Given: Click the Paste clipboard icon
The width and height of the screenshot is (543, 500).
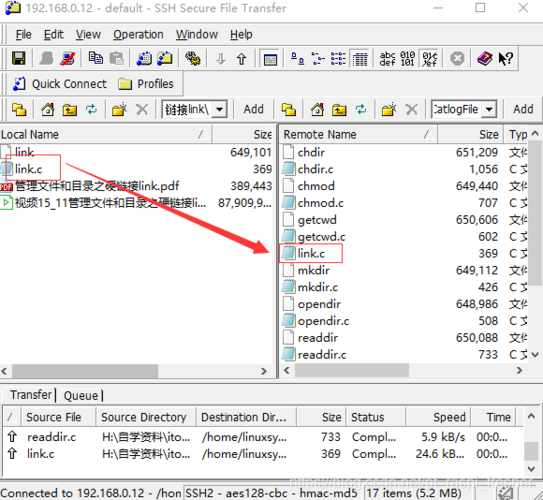Looking at the screenshot, I should [x=116, y=58].
